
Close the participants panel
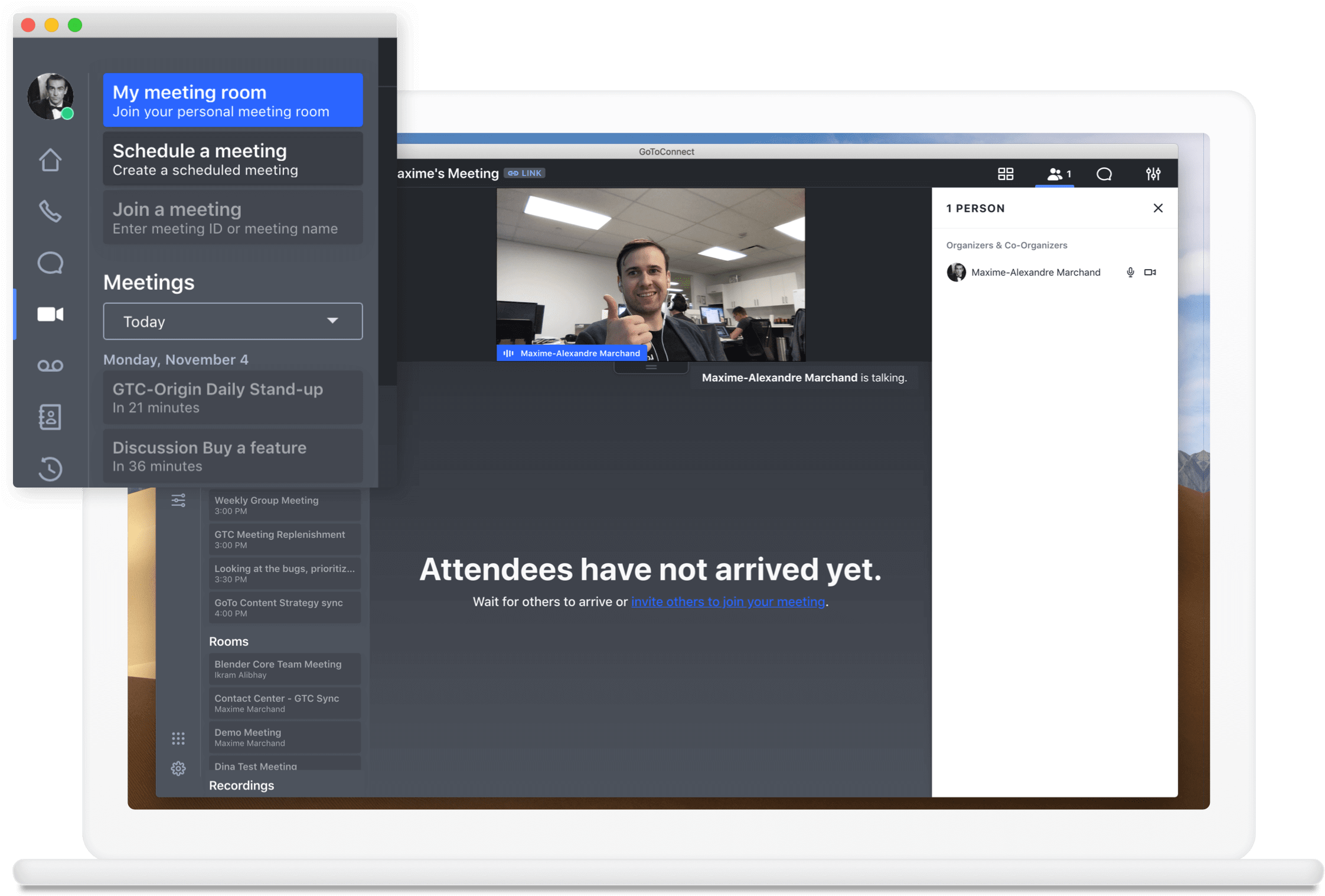coord(1158,208)
